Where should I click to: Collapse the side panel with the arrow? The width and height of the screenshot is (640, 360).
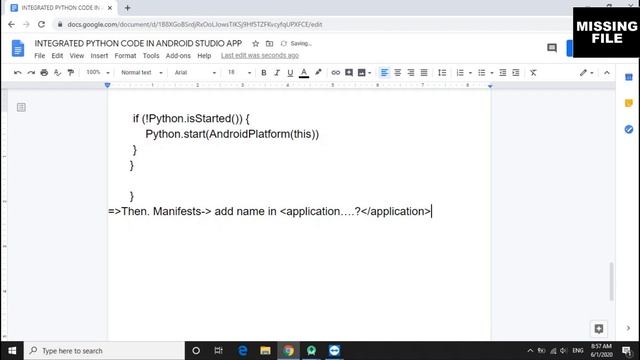click(x=628, y=328)
